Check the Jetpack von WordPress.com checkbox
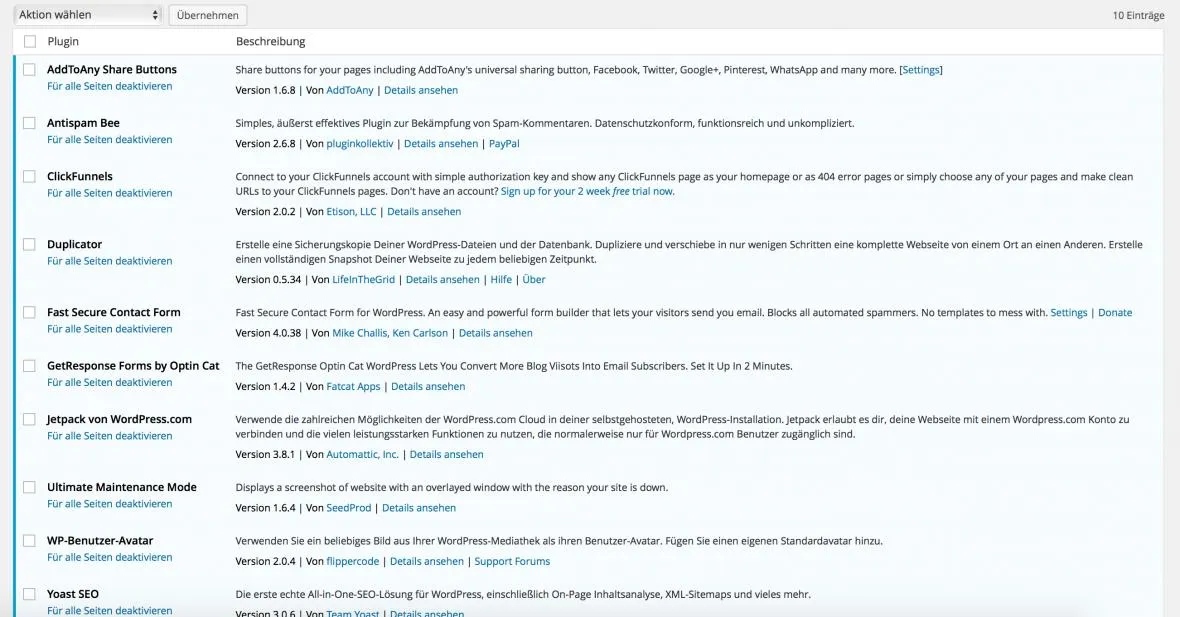 tap(29, 419)
